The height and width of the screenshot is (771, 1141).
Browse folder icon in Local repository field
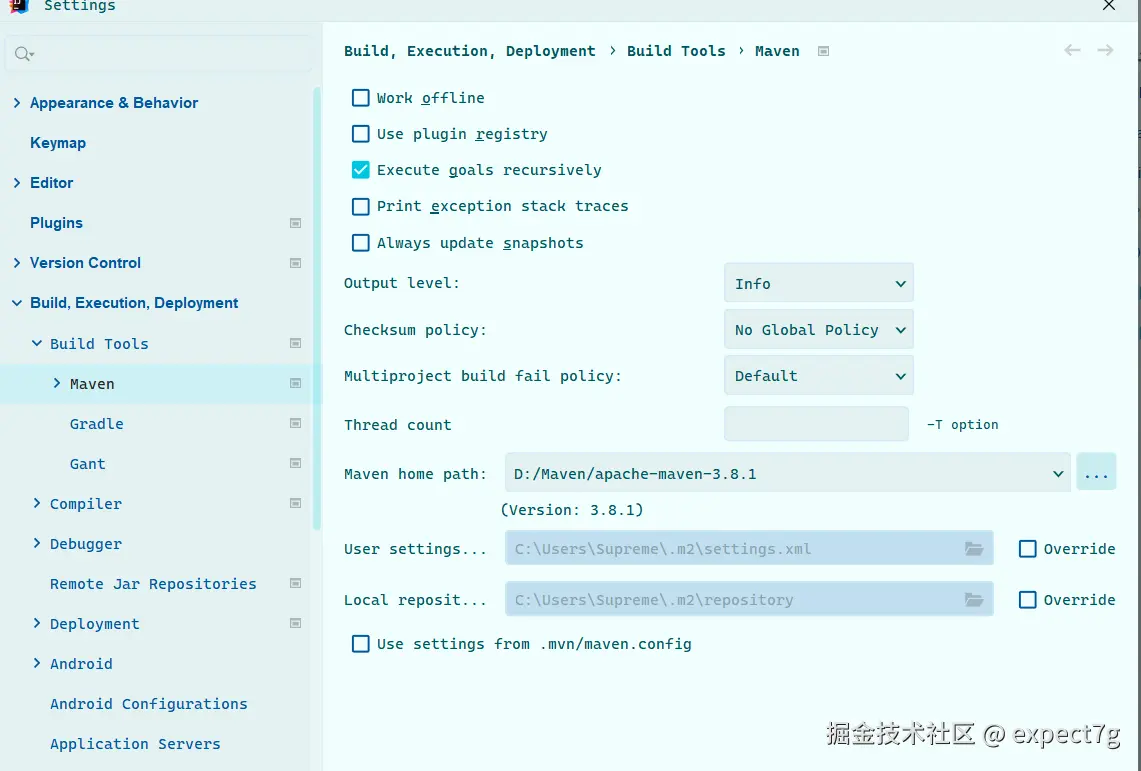tap(974, 599)
